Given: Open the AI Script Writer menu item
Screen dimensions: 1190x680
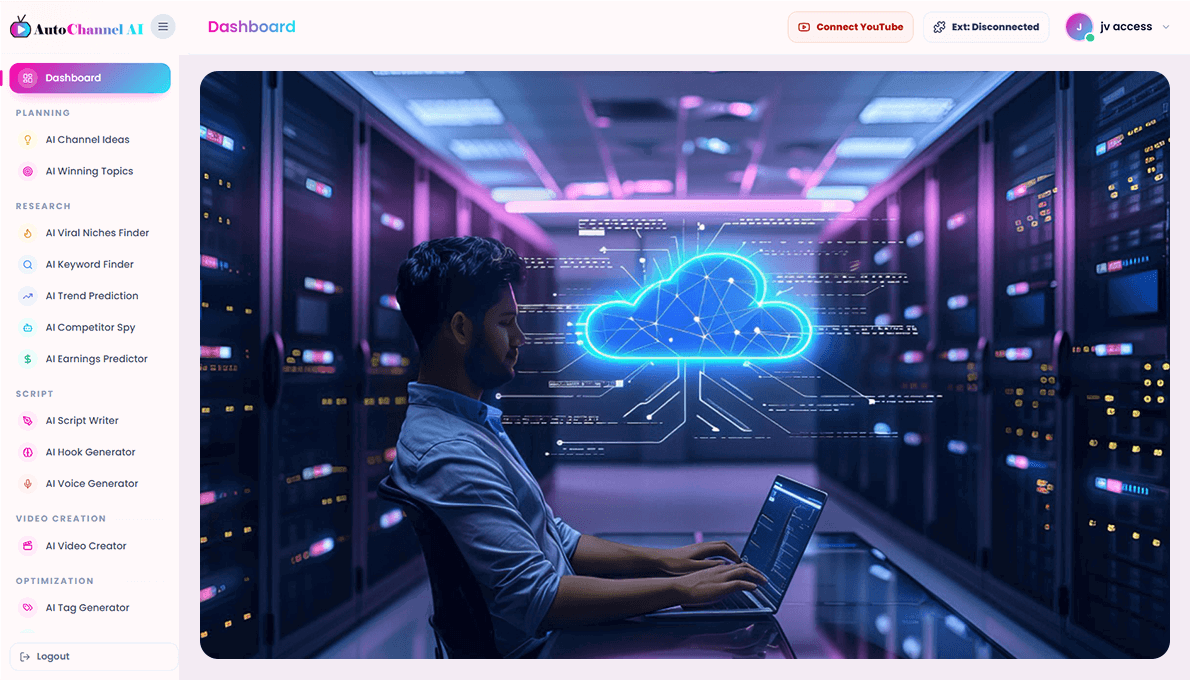Looking at the screenshot, I should point(90,420).
